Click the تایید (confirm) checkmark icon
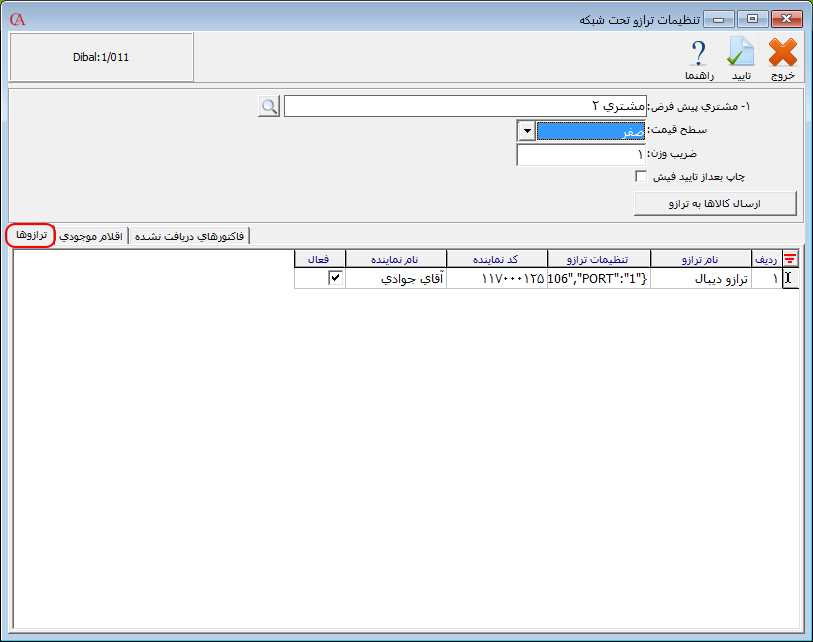The image size is (813, 642). tap(741, 58)
